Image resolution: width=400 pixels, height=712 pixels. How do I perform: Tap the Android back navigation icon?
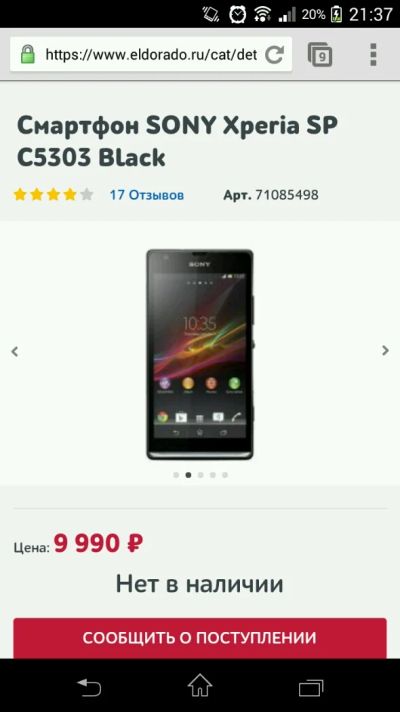click(89, 686)
